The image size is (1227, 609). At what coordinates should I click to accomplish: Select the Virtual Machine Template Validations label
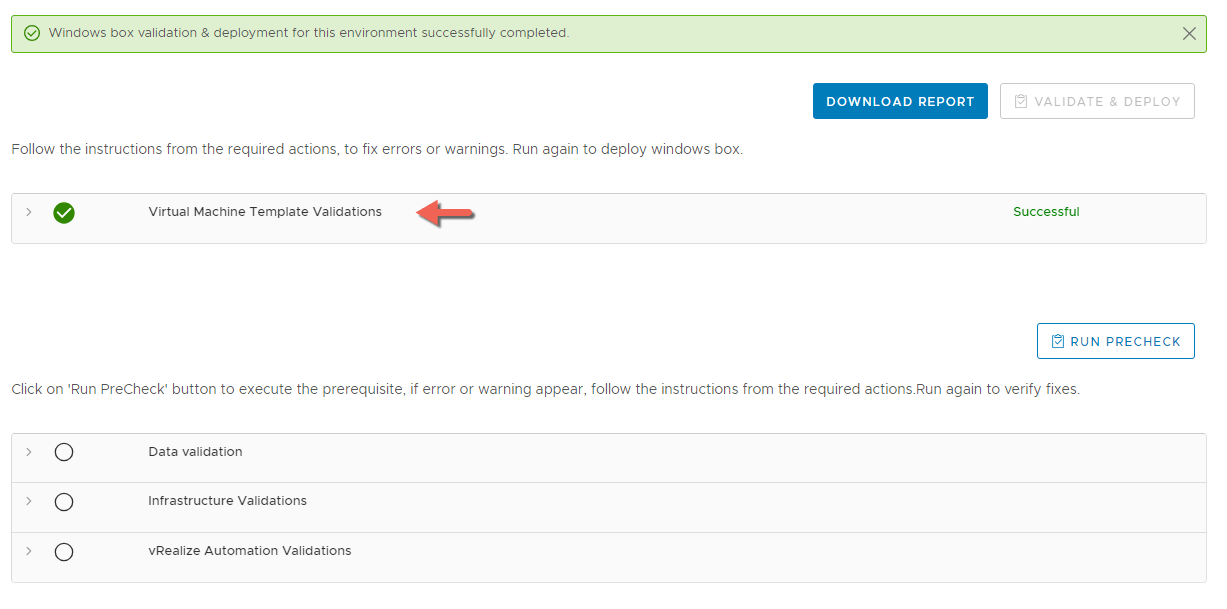click(265, 212)
